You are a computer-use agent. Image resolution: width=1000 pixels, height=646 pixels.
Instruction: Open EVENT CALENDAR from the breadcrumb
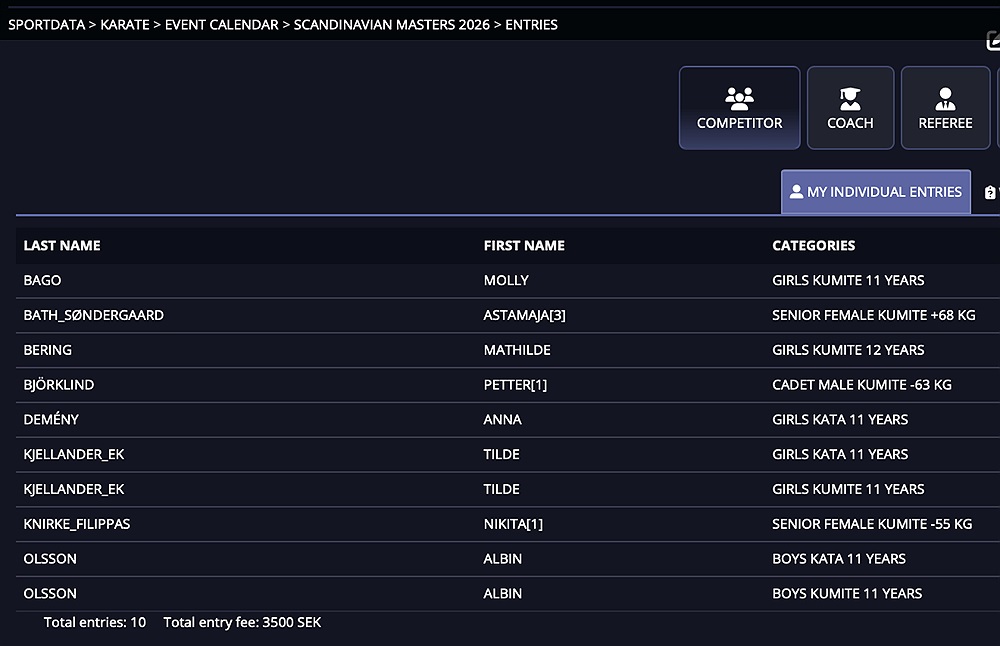(x=222, y=25)
